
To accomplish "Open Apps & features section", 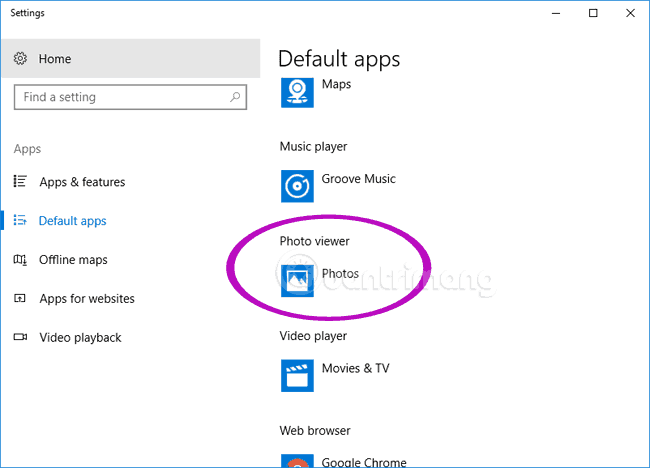I will pos(82,182).
